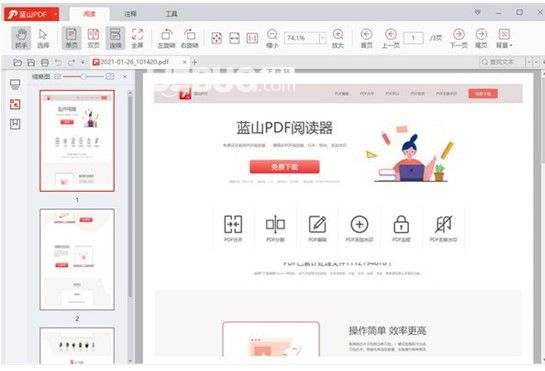
Task: Click the thumbnail size slider handle
Action: (83, 76)
